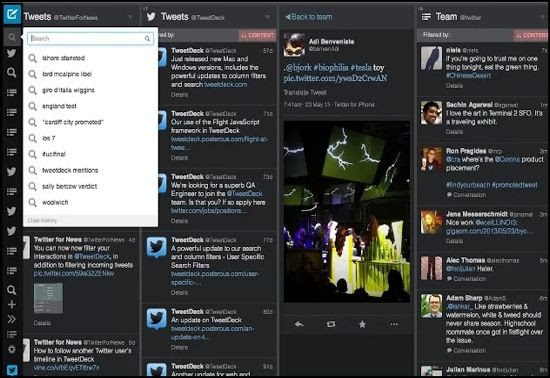This screenshot has width=550, height=378.
Task: Click the Twitter bird icon in Tweets @TweetDeck header
Action: [x=151, y=16]
